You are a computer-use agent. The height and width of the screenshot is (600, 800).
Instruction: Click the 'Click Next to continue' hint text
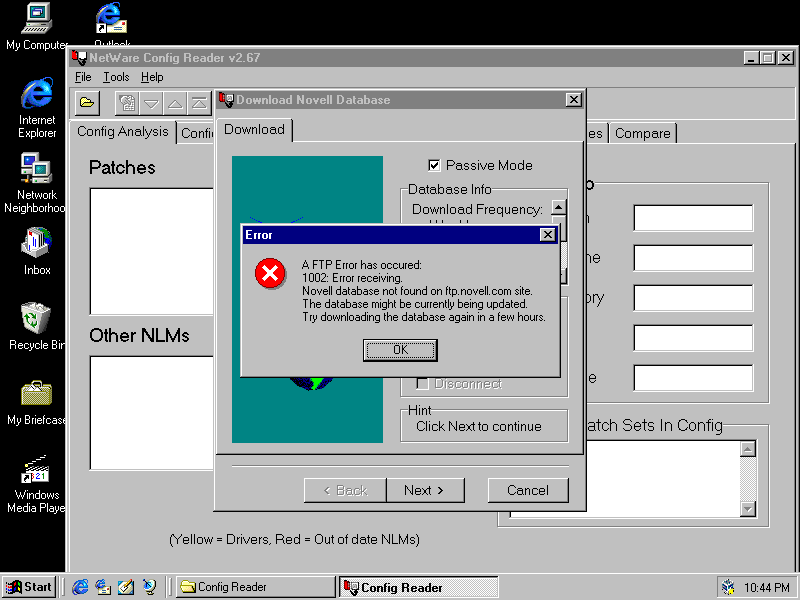point(479,427)
